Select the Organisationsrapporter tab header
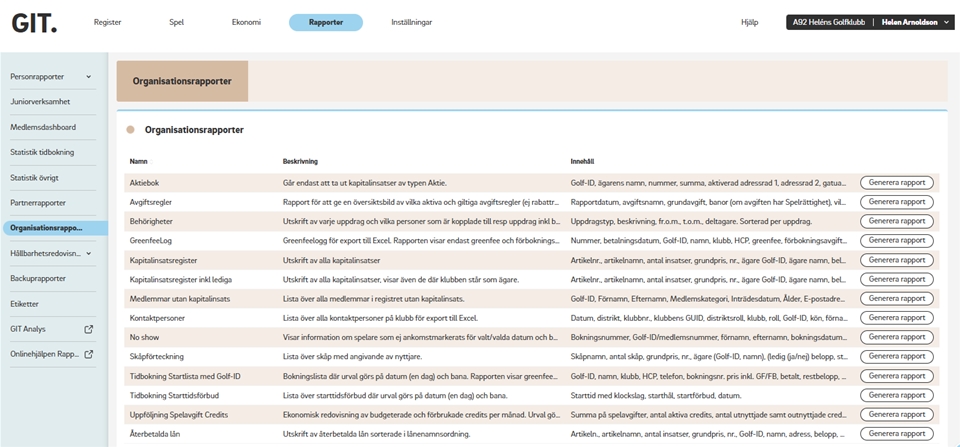This screenshot has width=960, height=447. coord(182,82)
